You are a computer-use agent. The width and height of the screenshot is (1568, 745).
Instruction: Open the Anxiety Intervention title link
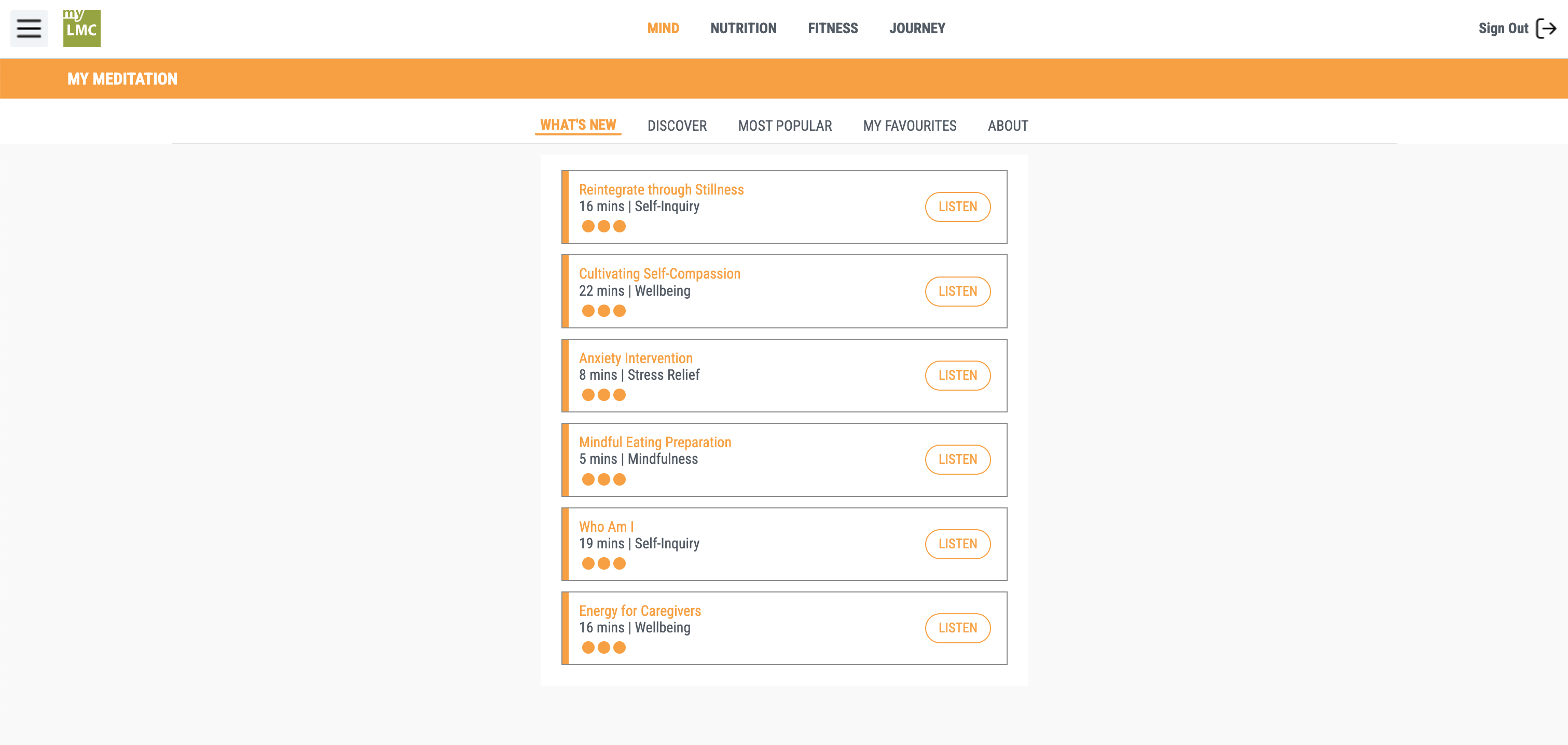[635, 358]
